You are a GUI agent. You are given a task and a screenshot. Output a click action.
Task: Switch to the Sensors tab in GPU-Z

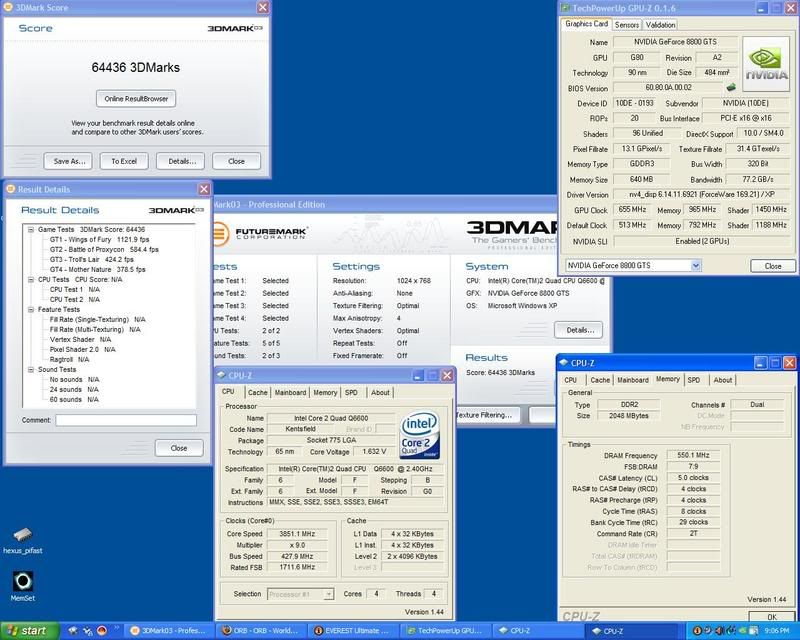(627, 24)
